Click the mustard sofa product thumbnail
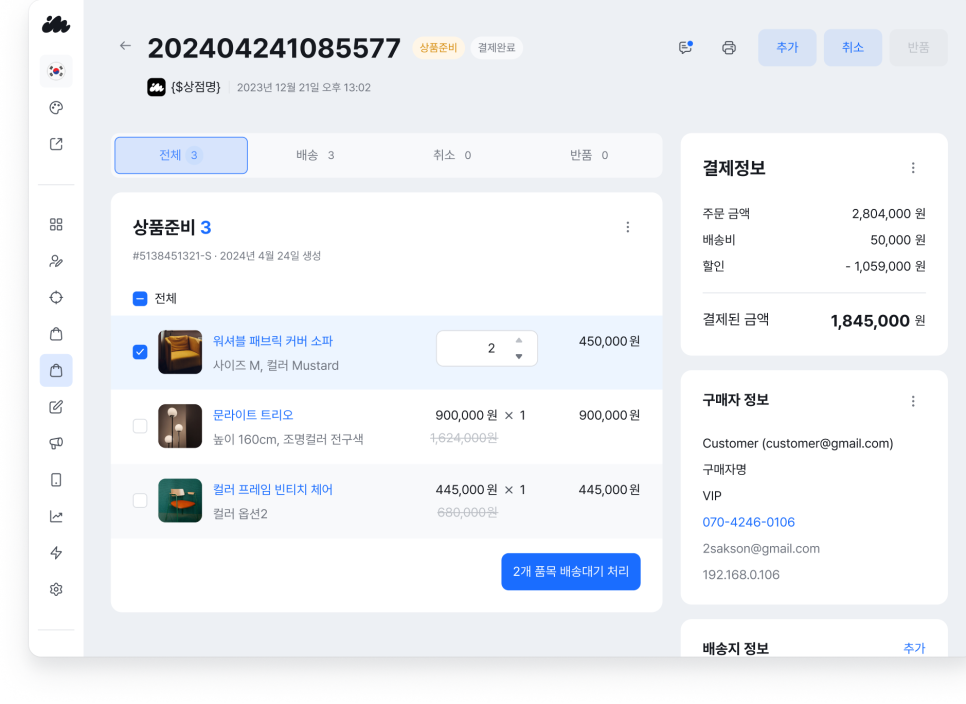The width and height of the screenshot is (966, 704). coord(180,352)
